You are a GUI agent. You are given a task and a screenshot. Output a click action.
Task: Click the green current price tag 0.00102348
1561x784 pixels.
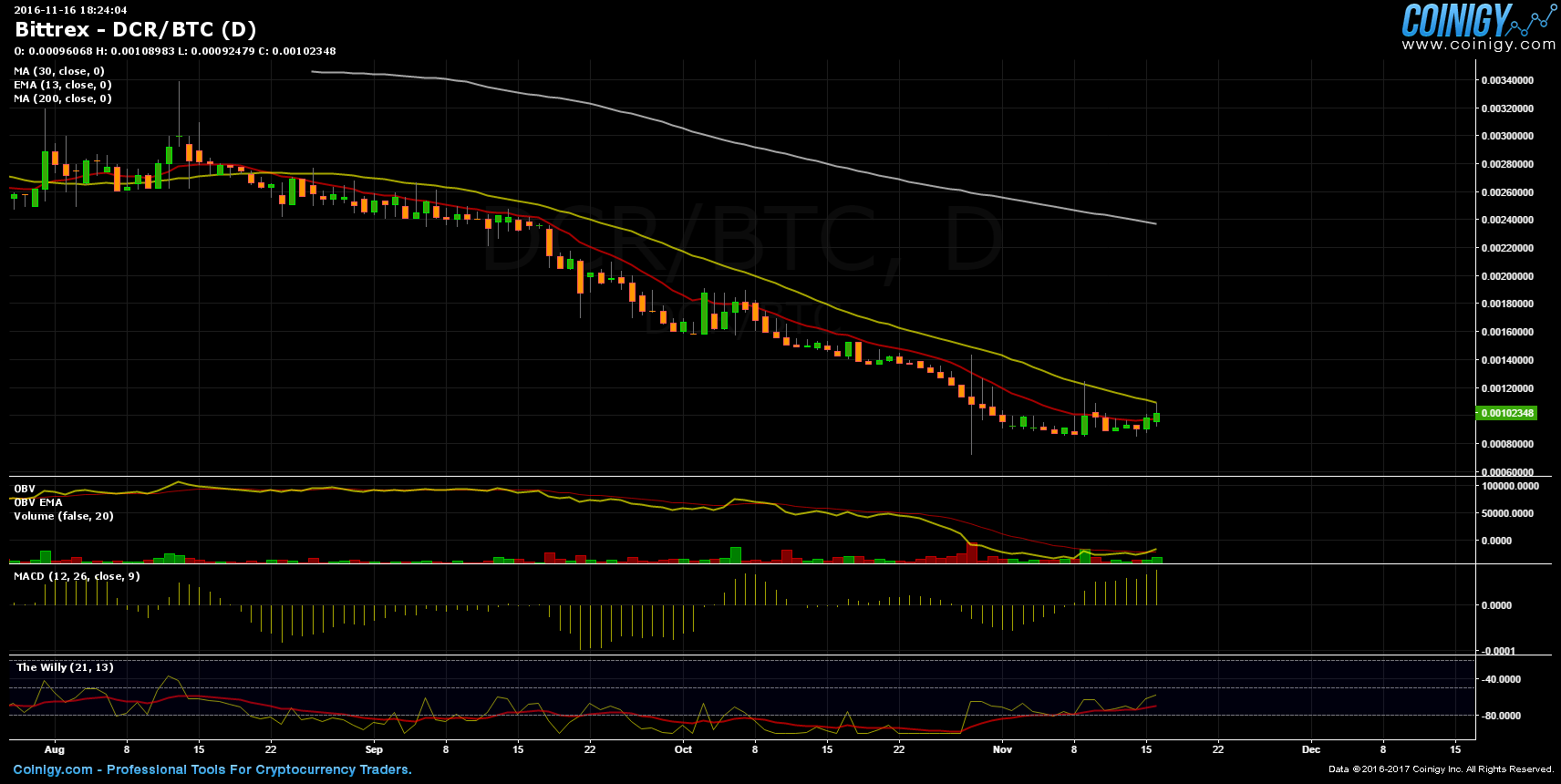tap(1506, 413)
